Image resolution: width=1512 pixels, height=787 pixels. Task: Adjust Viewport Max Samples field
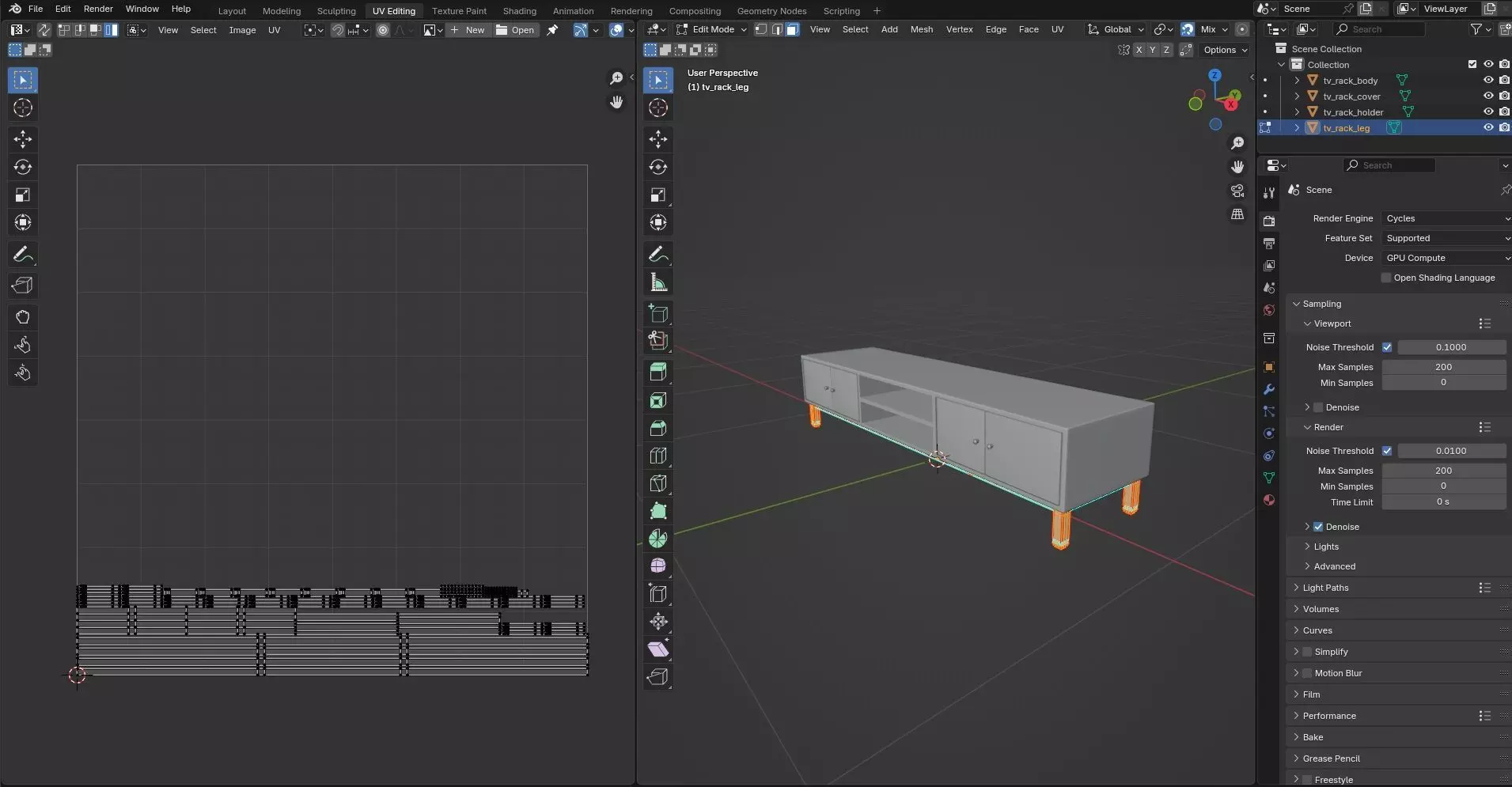[1442, 367]
